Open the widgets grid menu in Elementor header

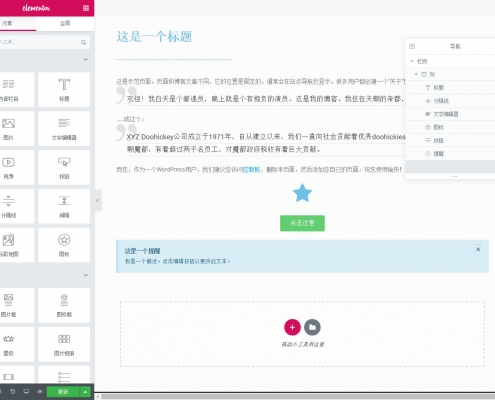[86, 8]
